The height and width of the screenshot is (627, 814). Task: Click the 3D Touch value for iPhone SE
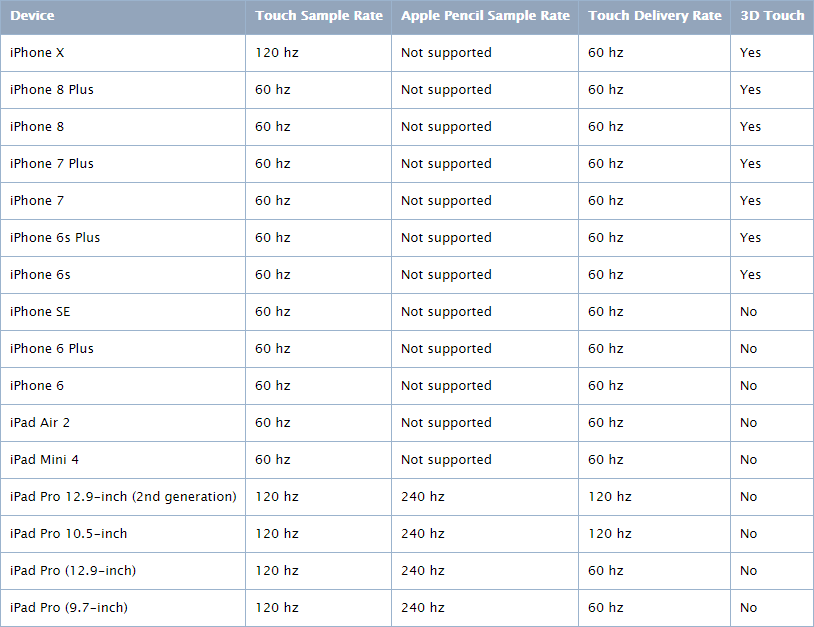749,312
